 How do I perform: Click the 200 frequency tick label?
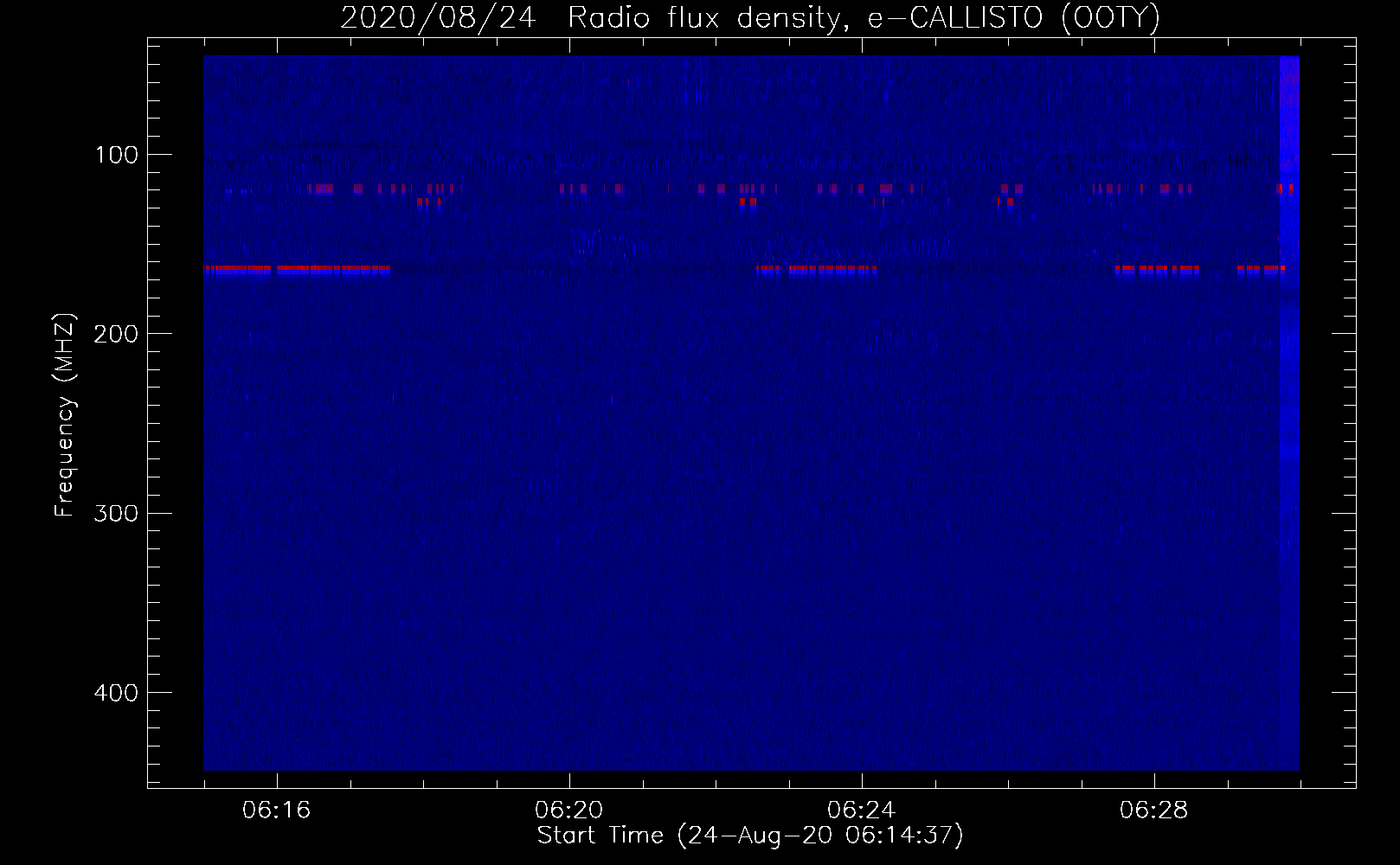click(116, 334)
